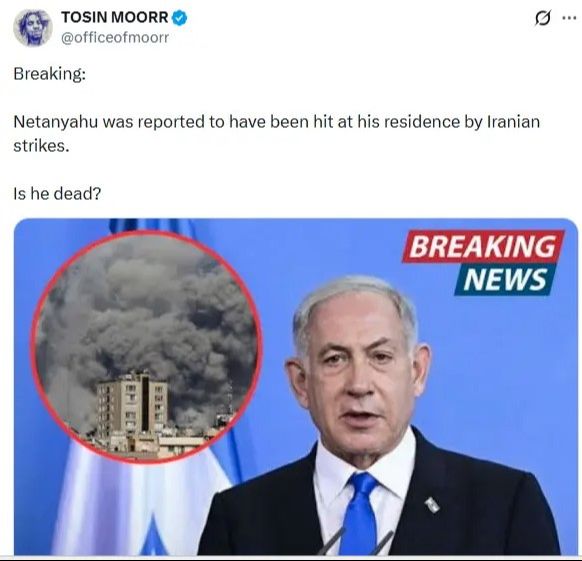The image size is (582, 561).
Task: Click the blue verified checkmark badge
Action: (180, 18)
